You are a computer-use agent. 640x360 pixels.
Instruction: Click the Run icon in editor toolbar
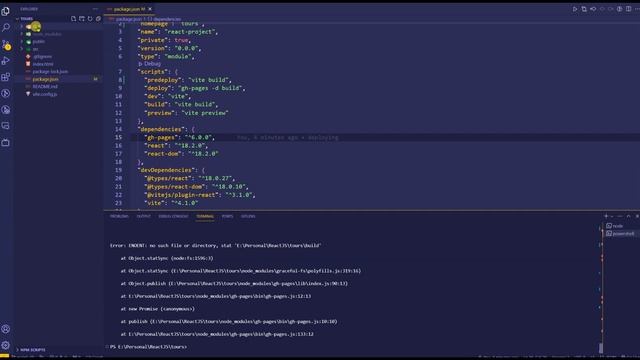click(x=575, y=9)
